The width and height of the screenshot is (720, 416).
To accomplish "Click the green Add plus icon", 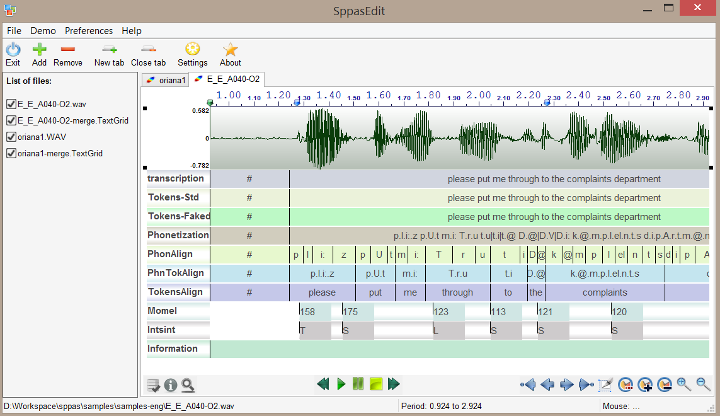I will coord(39,49).
